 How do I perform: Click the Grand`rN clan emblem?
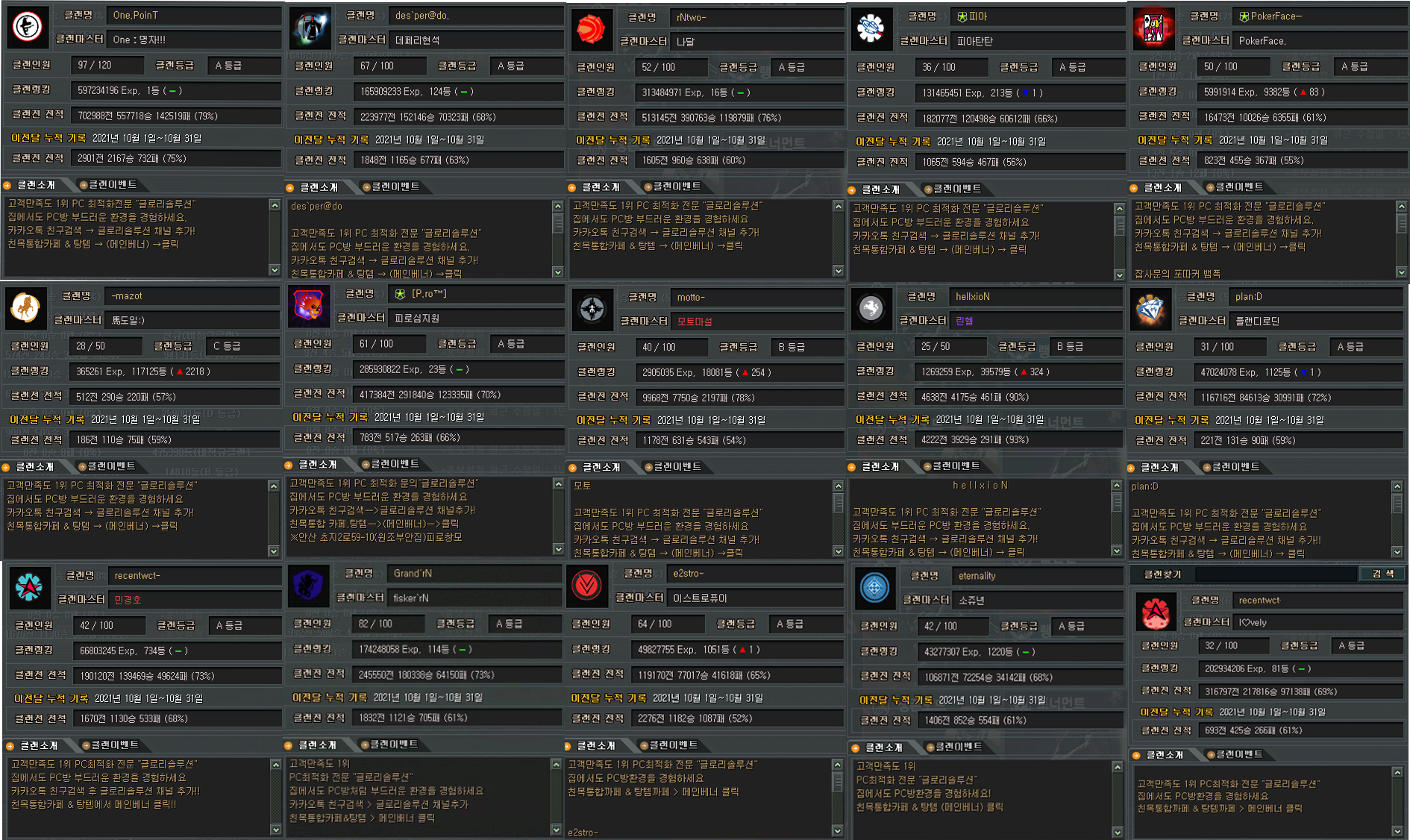coord(308,585)
